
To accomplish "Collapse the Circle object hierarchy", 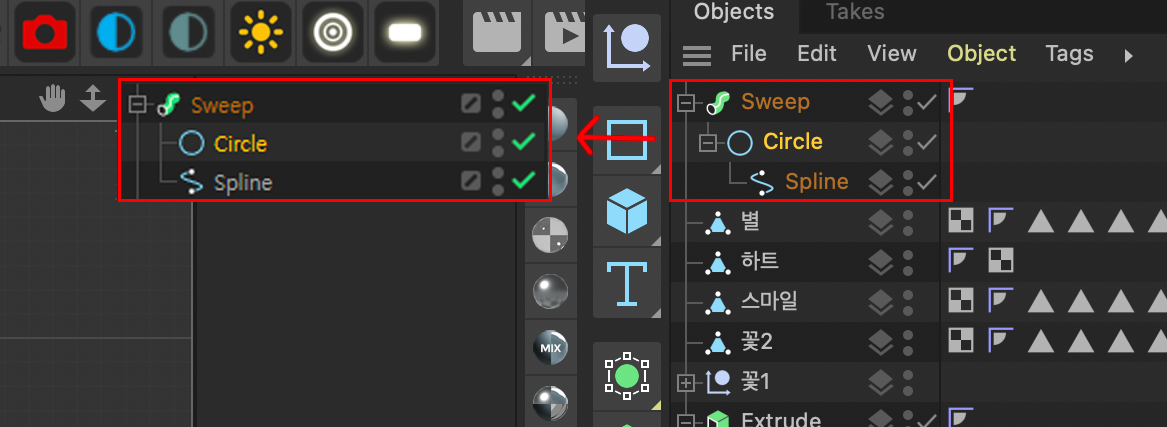I will coord(709,142).
